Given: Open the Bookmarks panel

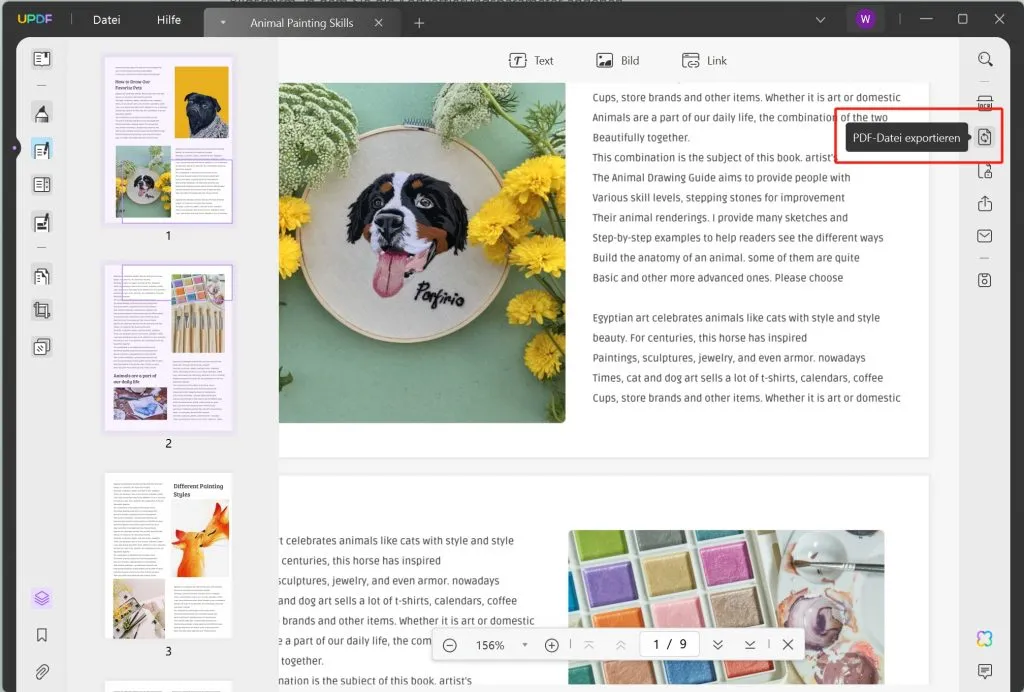Looking at the screenshot, I should tap(41, 634).
